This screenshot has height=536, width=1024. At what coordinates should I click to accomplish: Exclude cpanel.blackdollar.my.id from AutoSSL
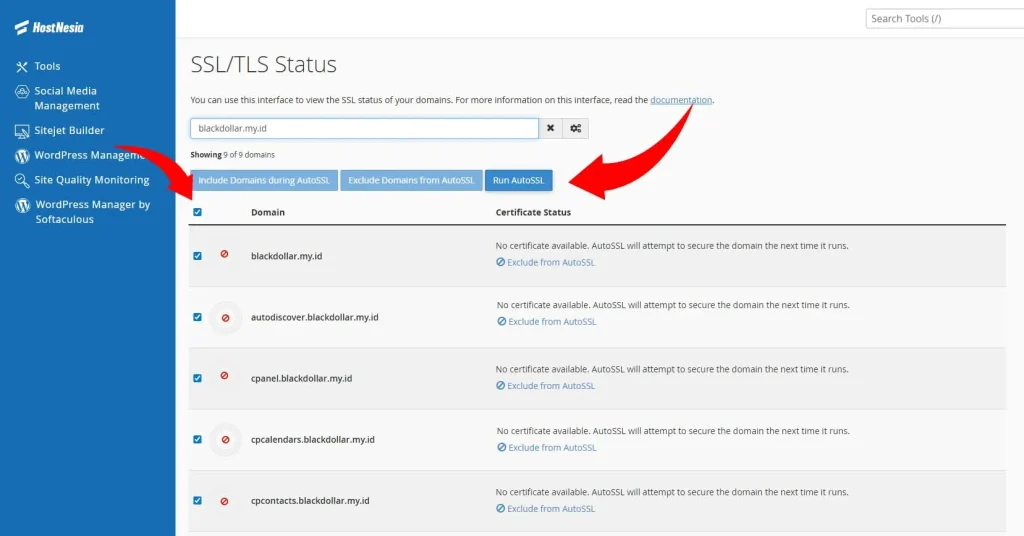pyautogui.click(x=545, y=386)
